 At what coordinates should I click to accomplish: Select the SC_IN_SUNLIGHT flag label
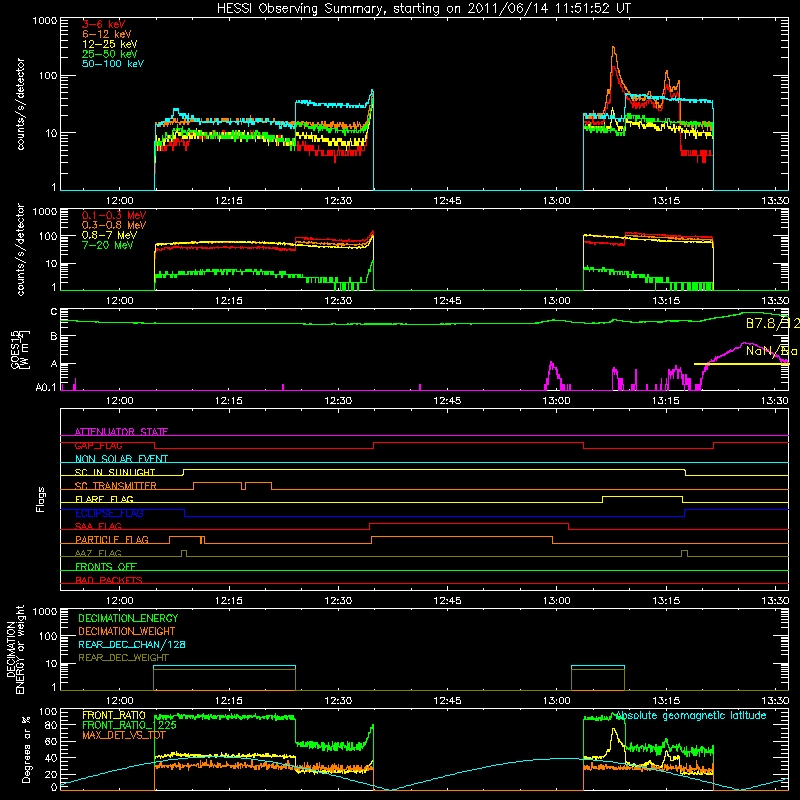pos(115,472)
